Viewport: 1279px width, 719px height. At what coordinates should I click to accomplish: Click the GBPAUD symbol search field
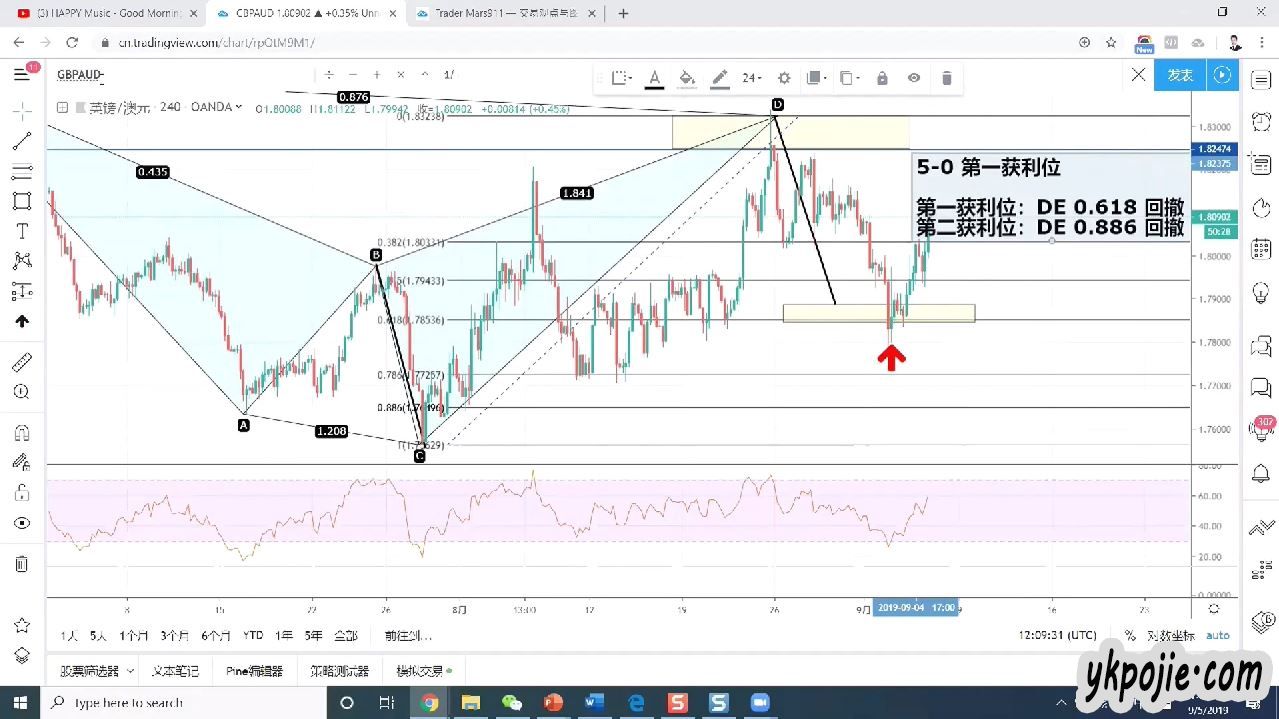[81, 75]
